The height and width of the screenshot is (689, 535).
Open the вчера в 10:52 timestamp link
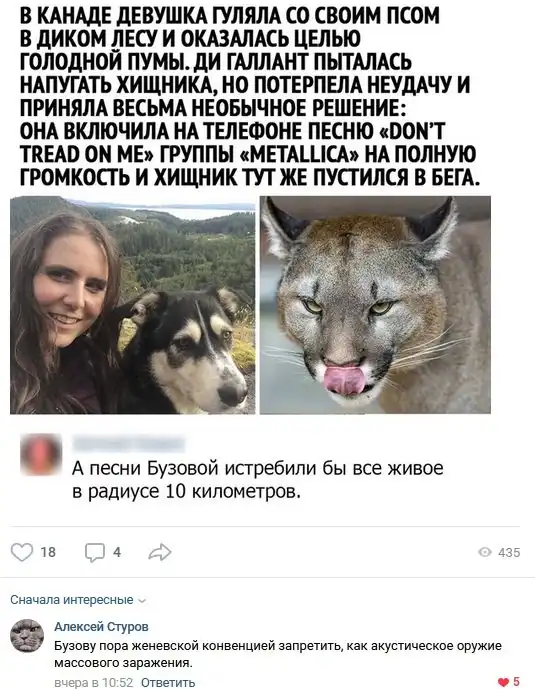(x=93, y=682)
